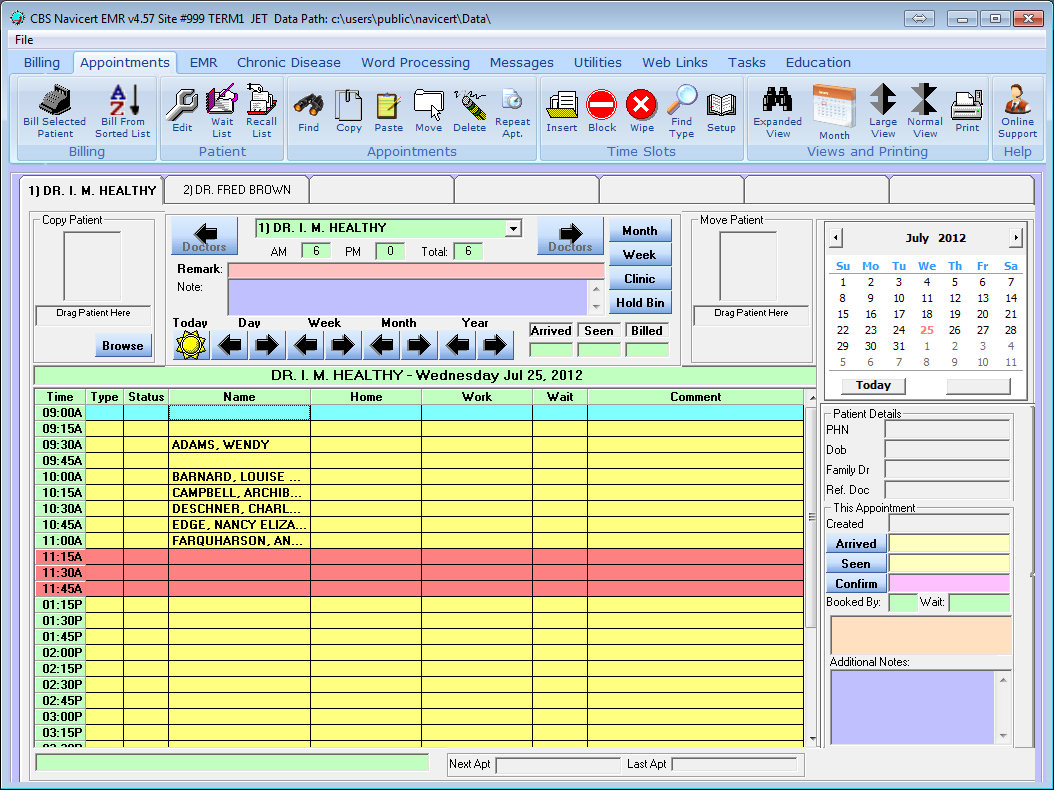Image resolution: width=1054 pixels, height=790 pixels.
Task: Click the Hold Bin button
Action: [x=639, y=303]
